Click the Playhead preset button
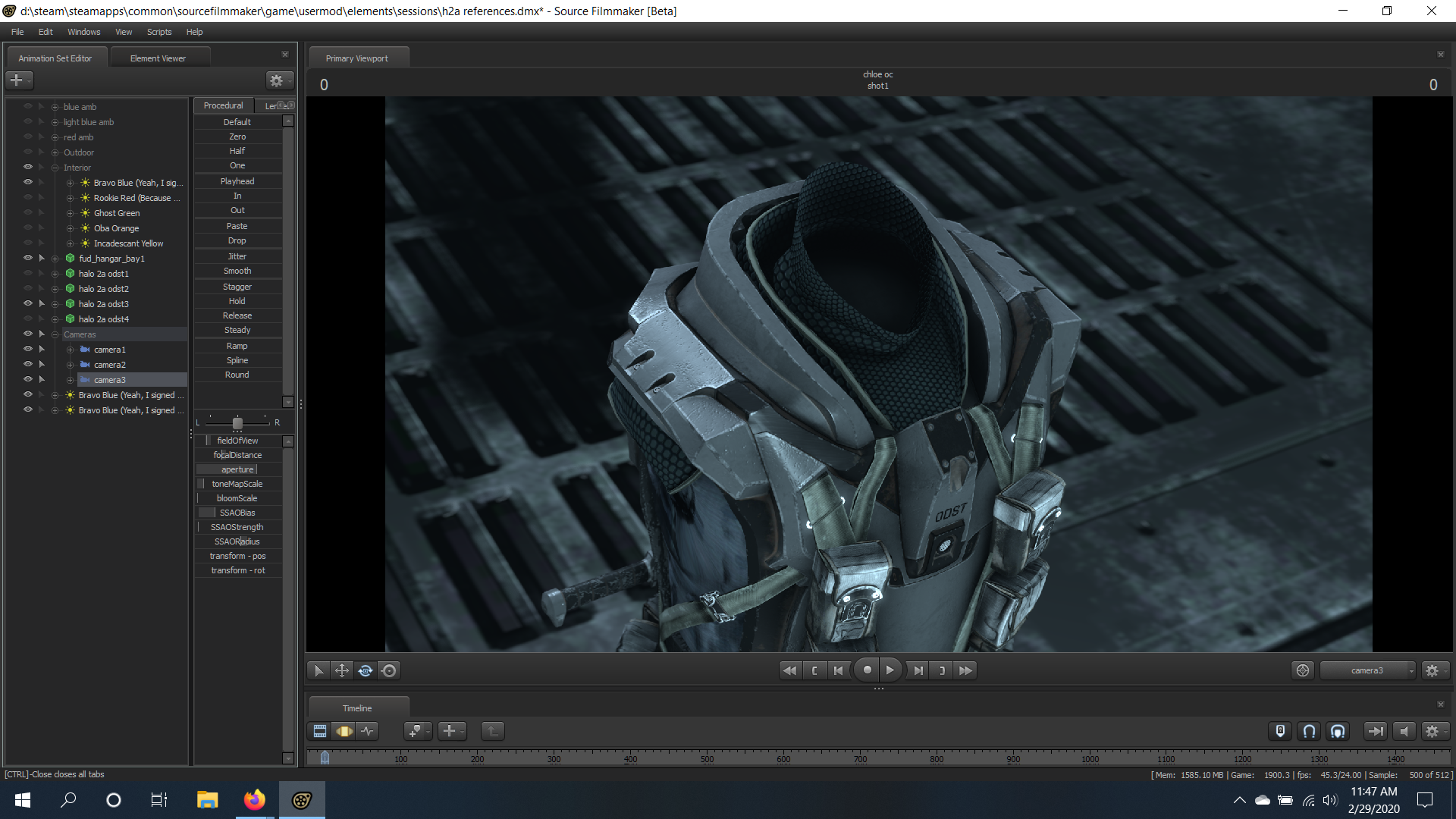Viewport: 1456px width, 819px height. point(237,181)
